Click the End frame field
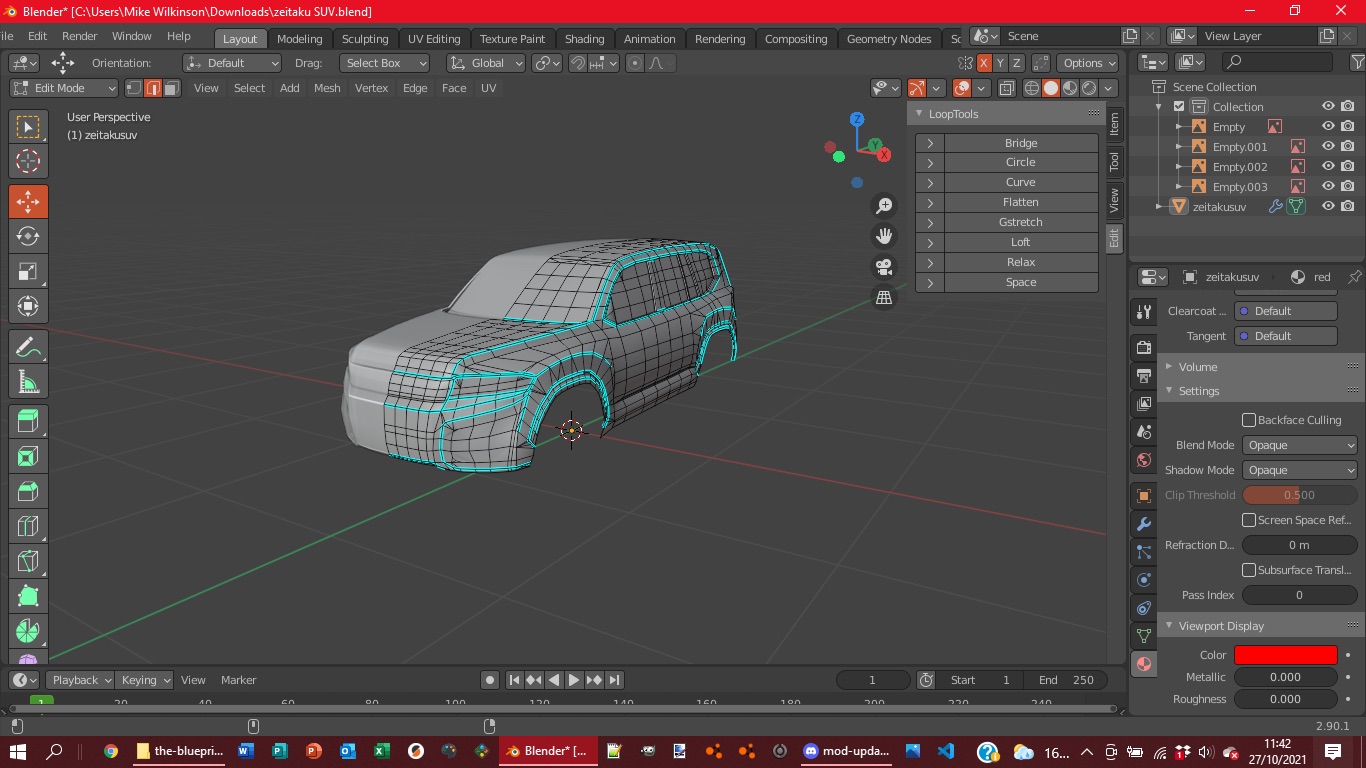The image size is (1366, 768). (x=1066, y=680)
